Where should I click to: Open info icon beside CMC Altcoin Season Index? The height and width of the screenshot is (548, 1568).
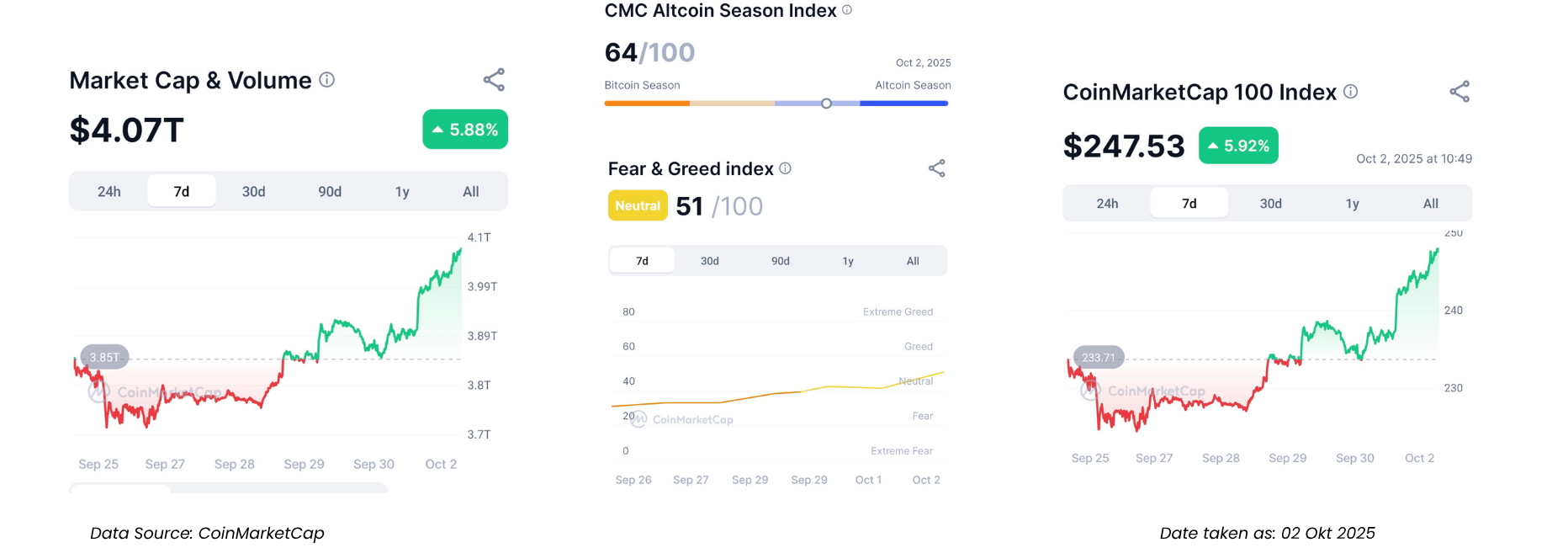pyautogui.click(x=847, y=10)
